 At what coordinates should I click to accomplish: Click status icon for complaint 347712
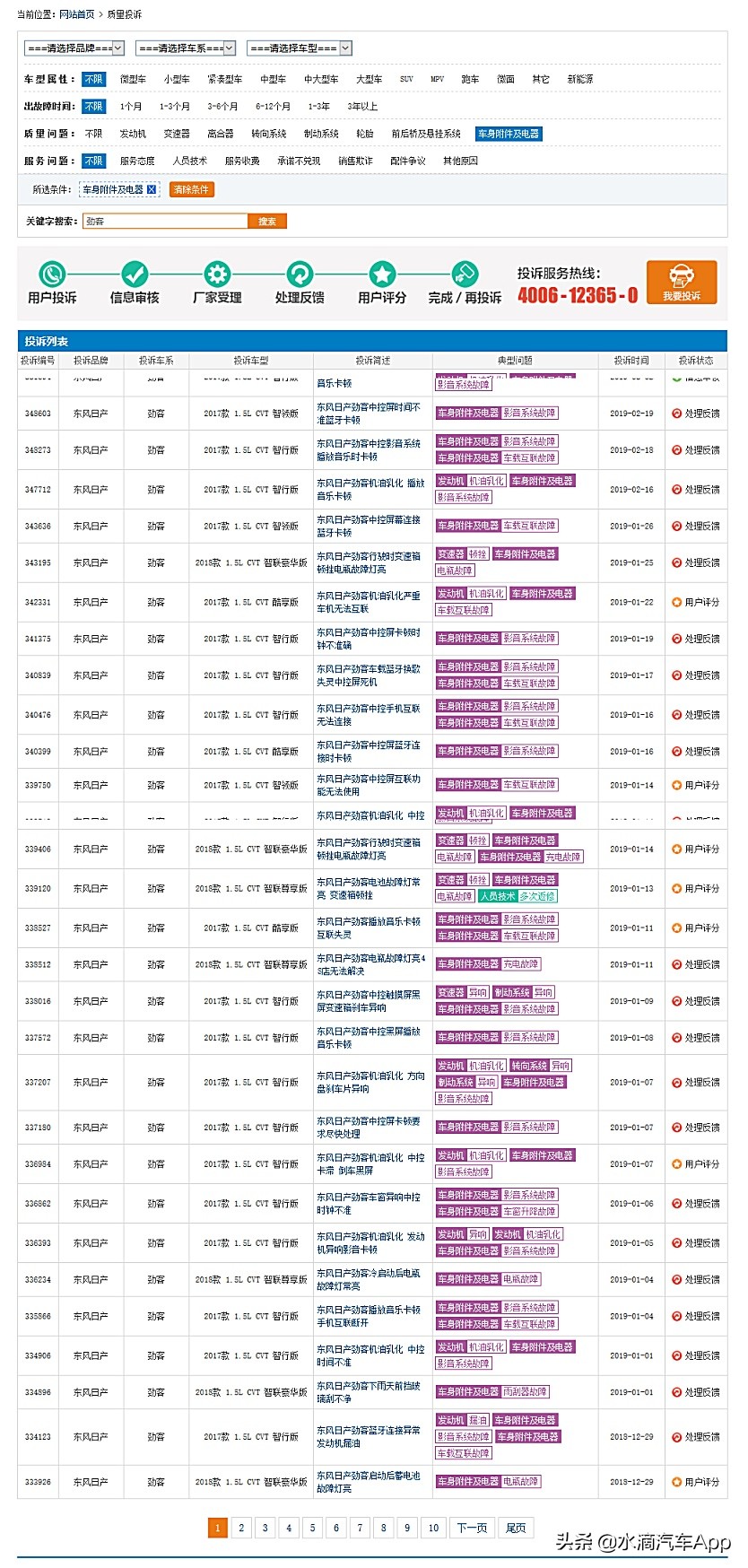click(x=677, y=490)
